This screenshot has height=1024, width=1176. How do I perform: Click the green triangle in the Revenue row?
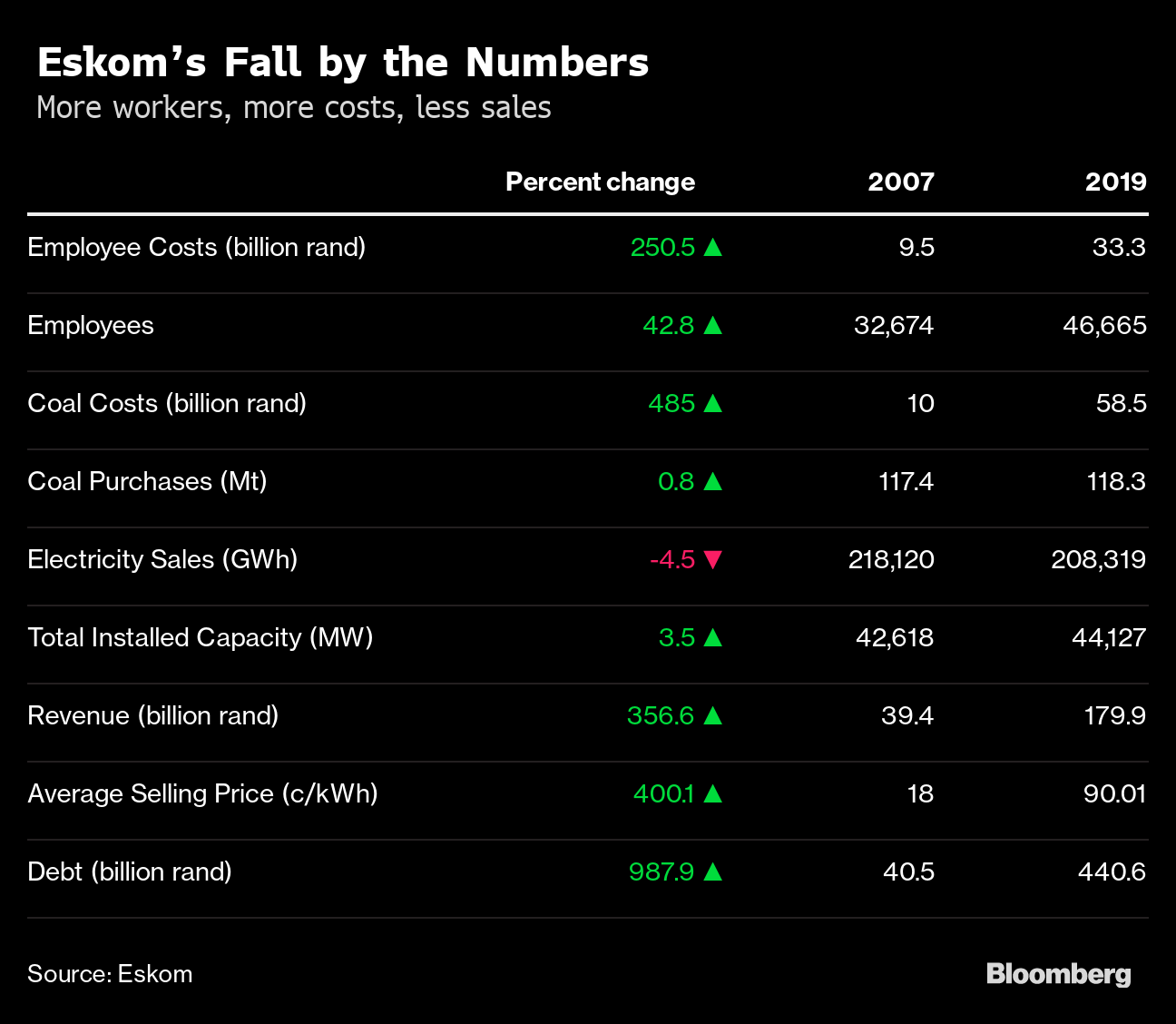pos(713,715)
